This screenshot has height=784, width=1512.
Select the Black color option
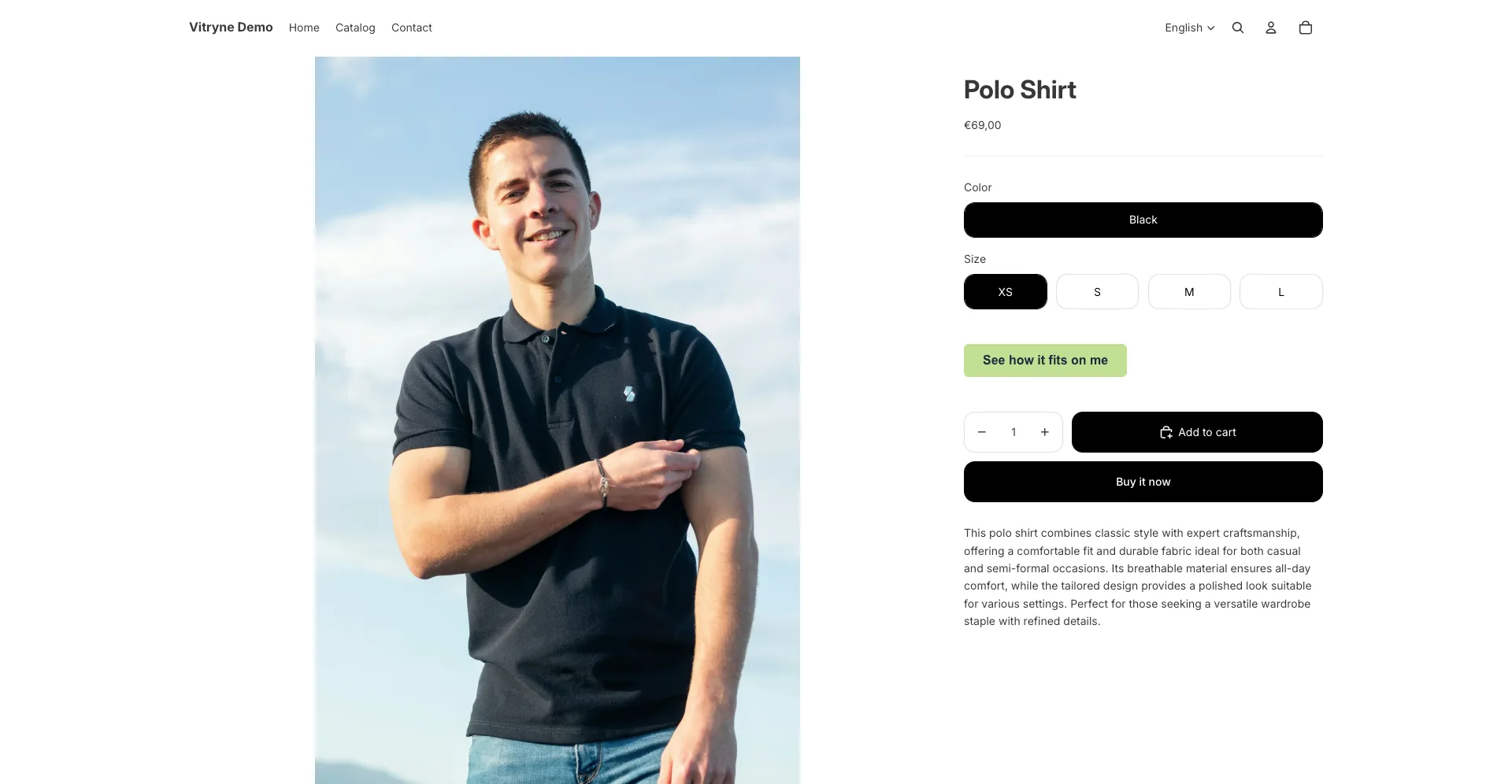tap(1143, 220)
